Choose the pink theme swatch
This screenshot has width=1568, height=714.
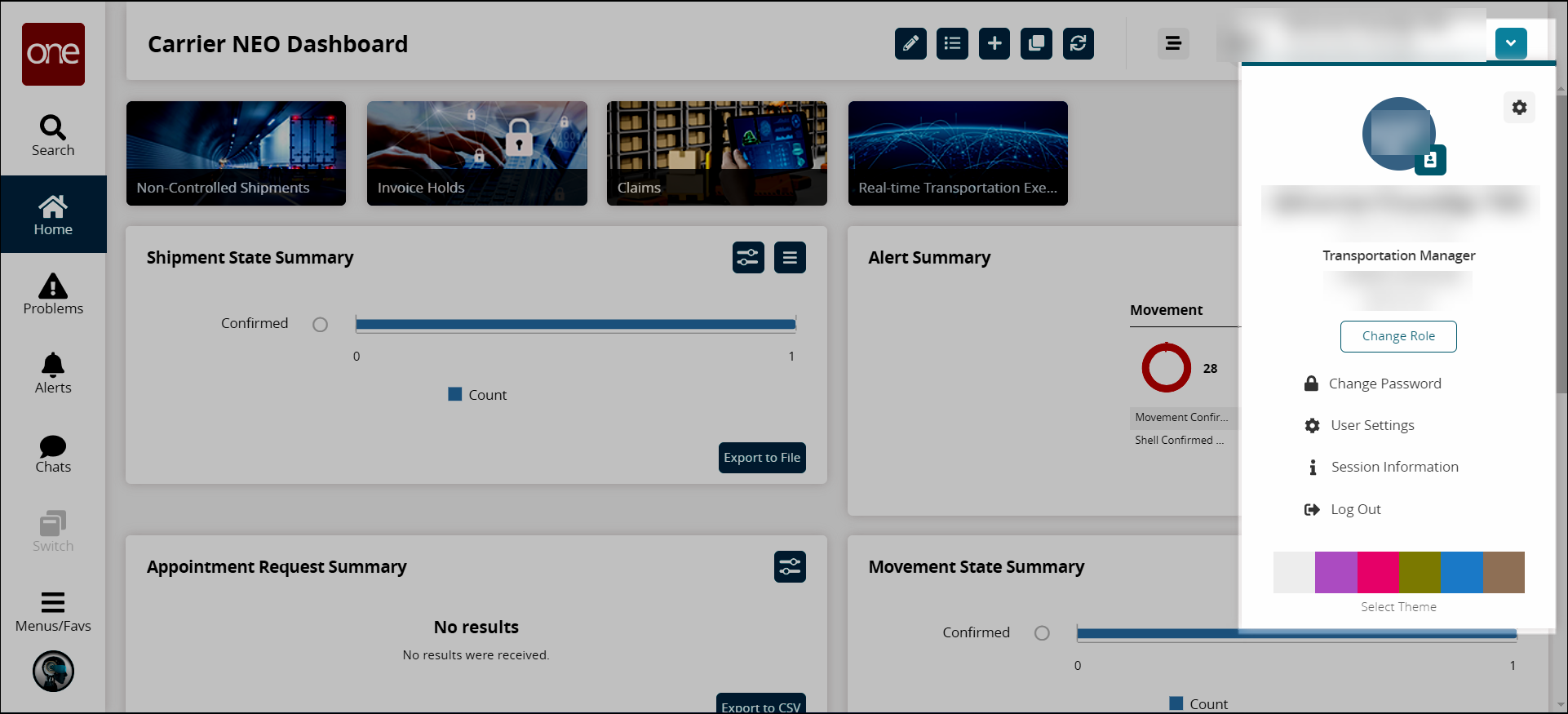(x=1378, y=572)
